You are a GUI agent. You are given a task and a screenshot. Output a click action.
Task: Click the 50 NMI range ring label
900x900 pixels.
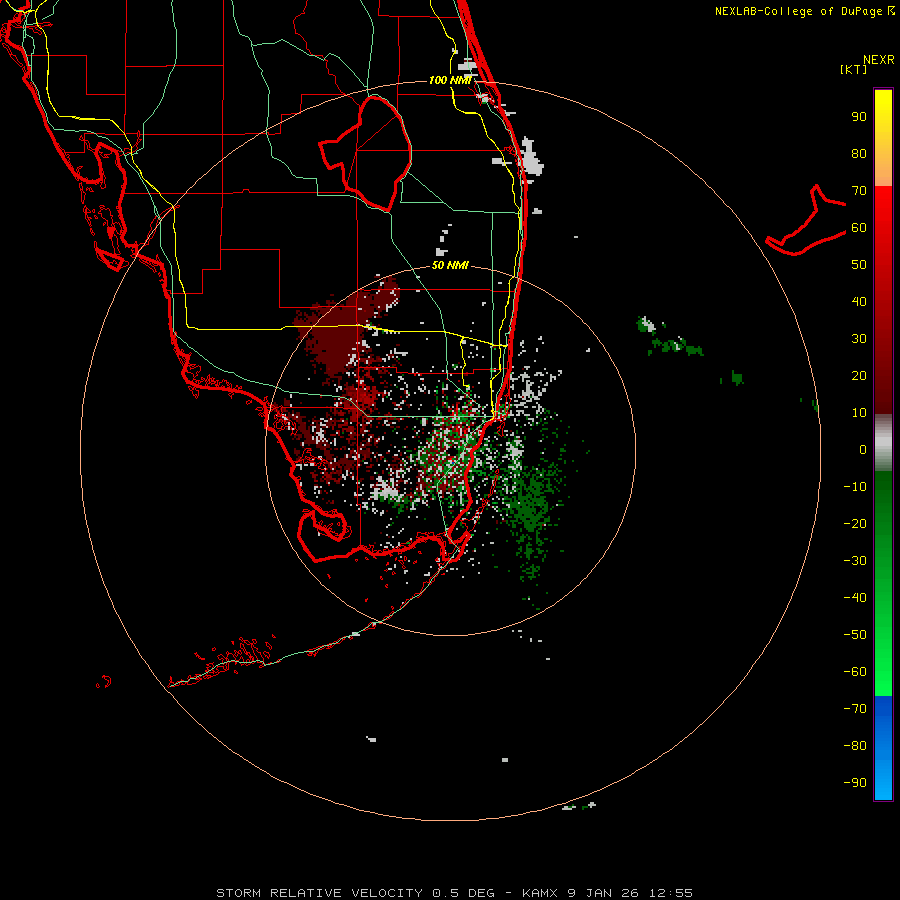(450, 265)
